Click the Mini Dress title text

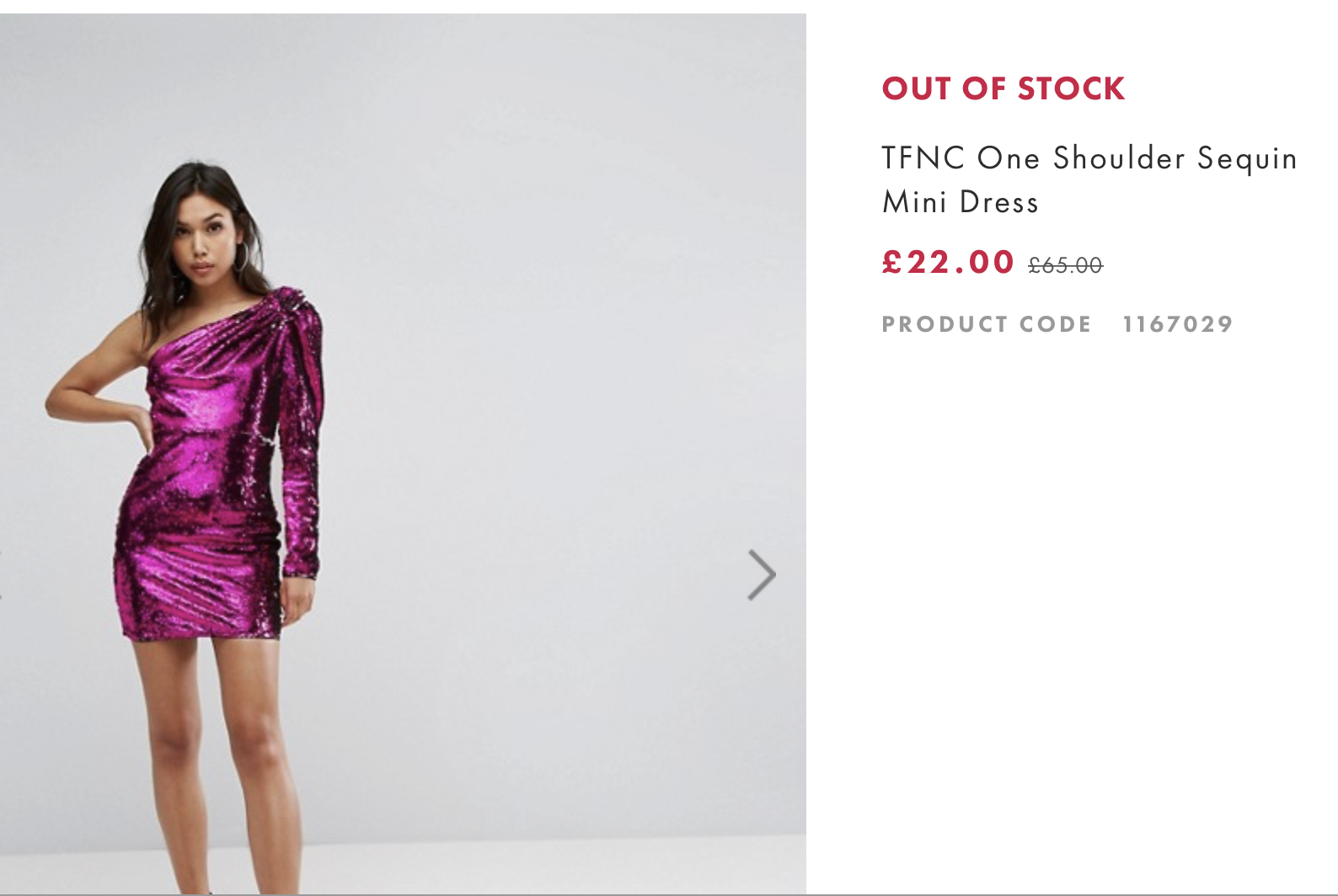pyautogui.click(x=960, y=202)
